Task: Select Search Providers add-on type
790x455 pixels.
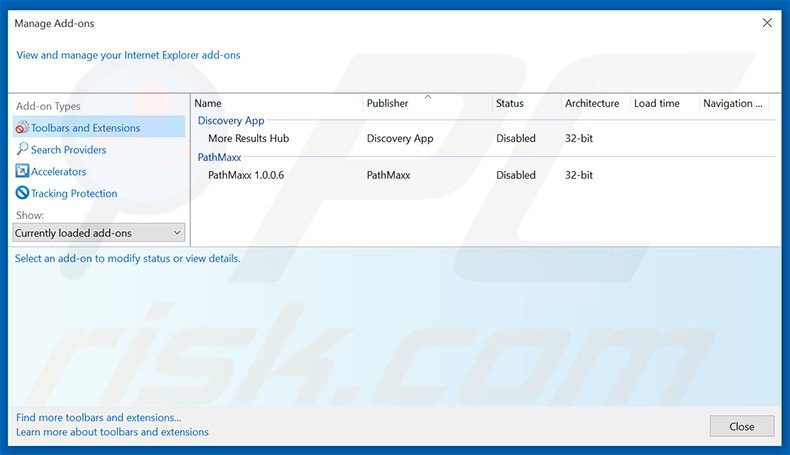Action: (x=68, y=150)
